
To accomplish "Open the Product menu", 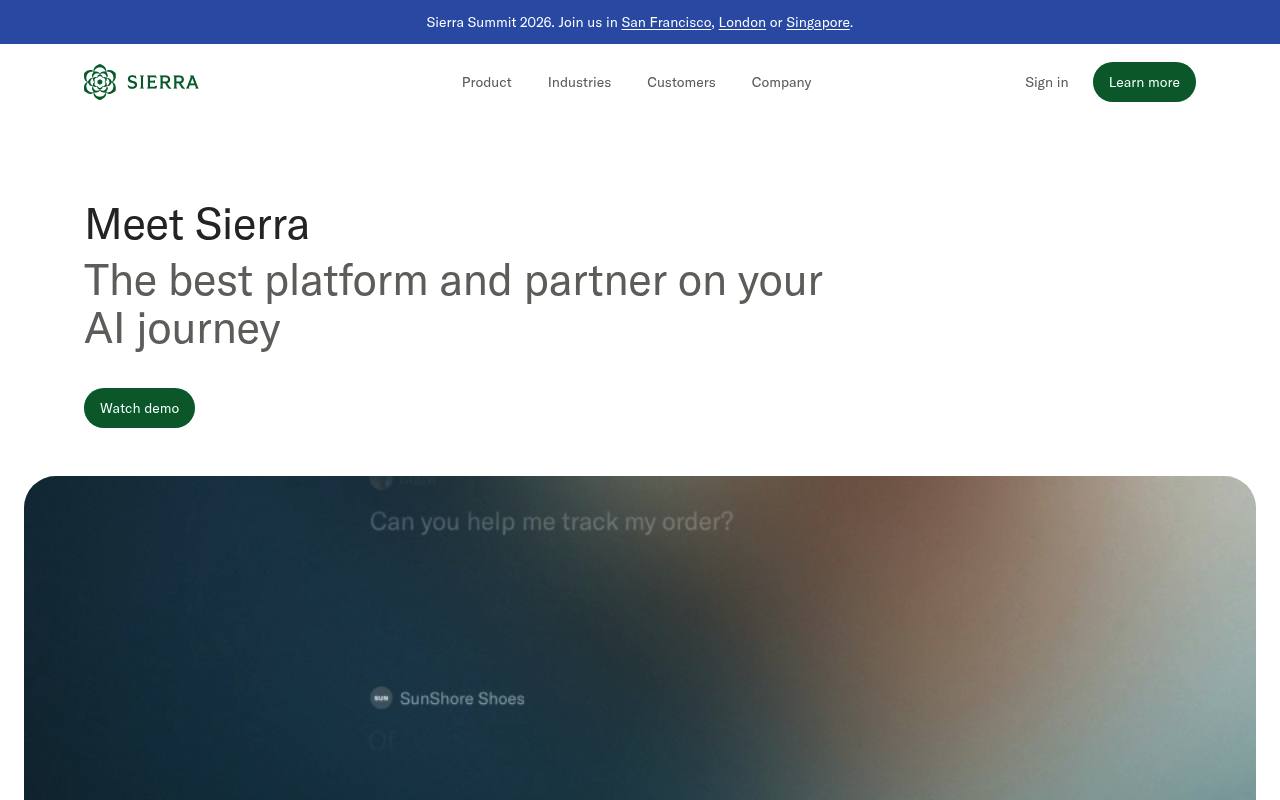I will [487, 82].
